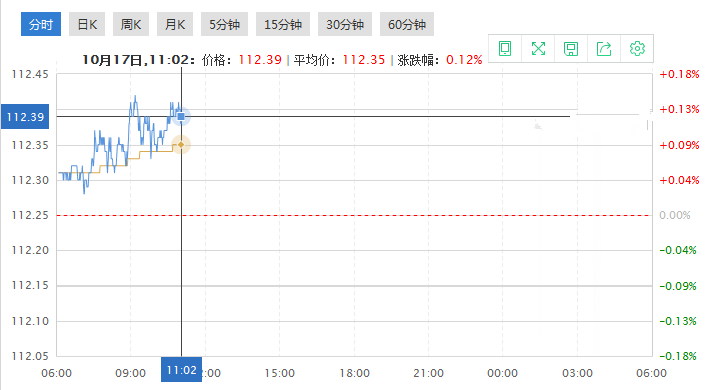The image size is (706, 390).
Task: Click the 15:00 time axis label
Action: point(279,373)
